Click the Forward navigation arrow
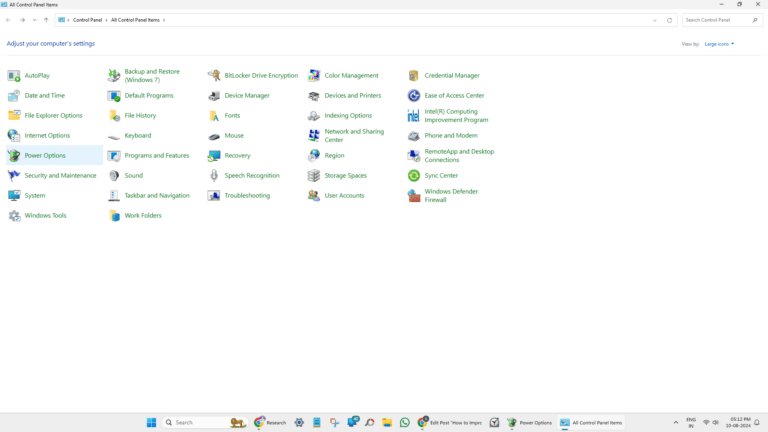 coord(22,20)
